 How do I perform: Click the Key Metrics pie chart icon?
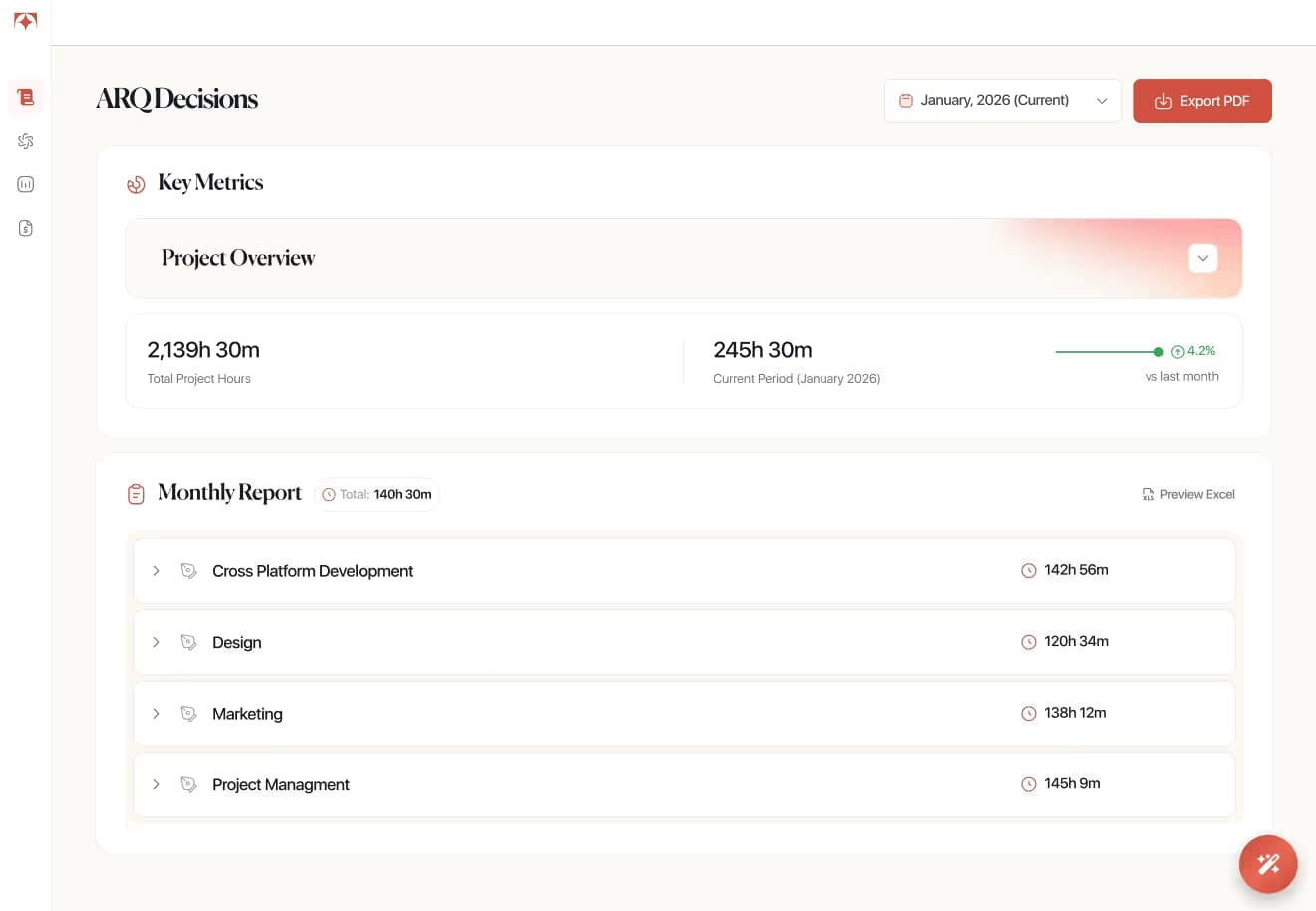[136, 184]
